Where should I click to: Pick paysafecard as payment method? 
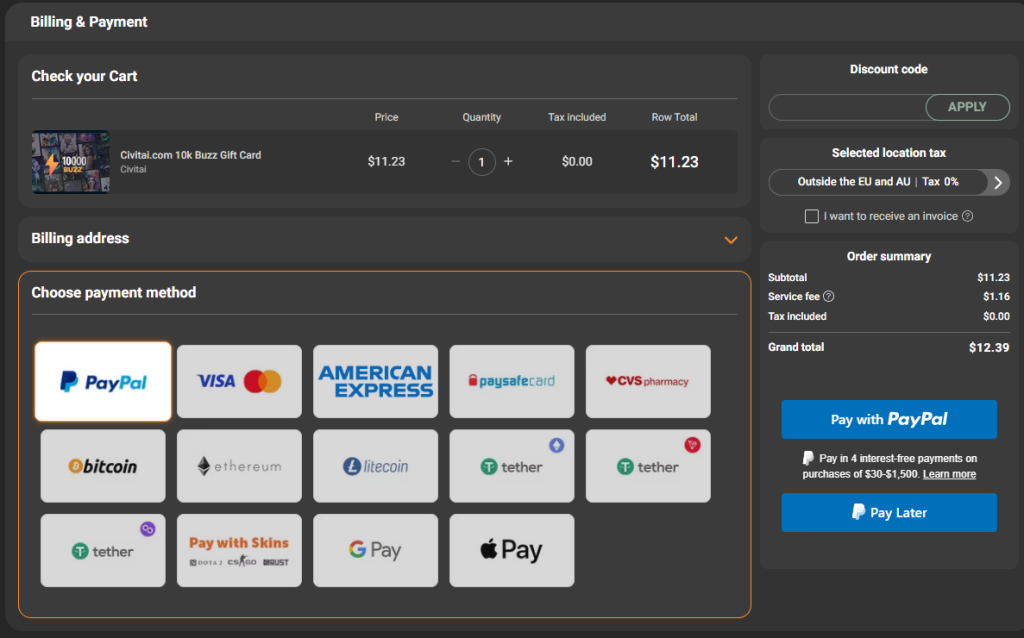point(512,381)
